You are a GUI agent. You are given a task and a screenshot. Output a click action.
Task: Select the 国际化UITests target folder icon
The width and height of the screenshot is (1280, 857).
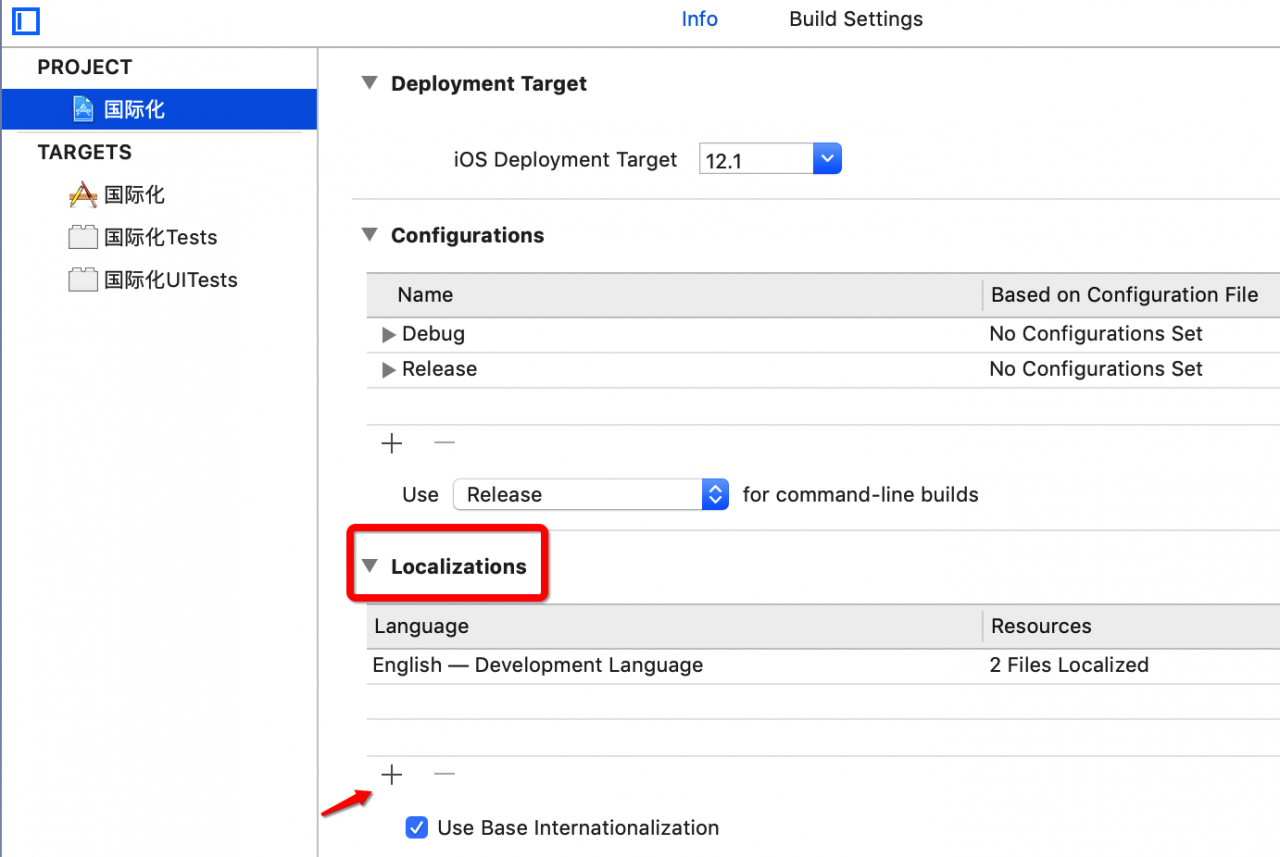[x=83, y=280]
